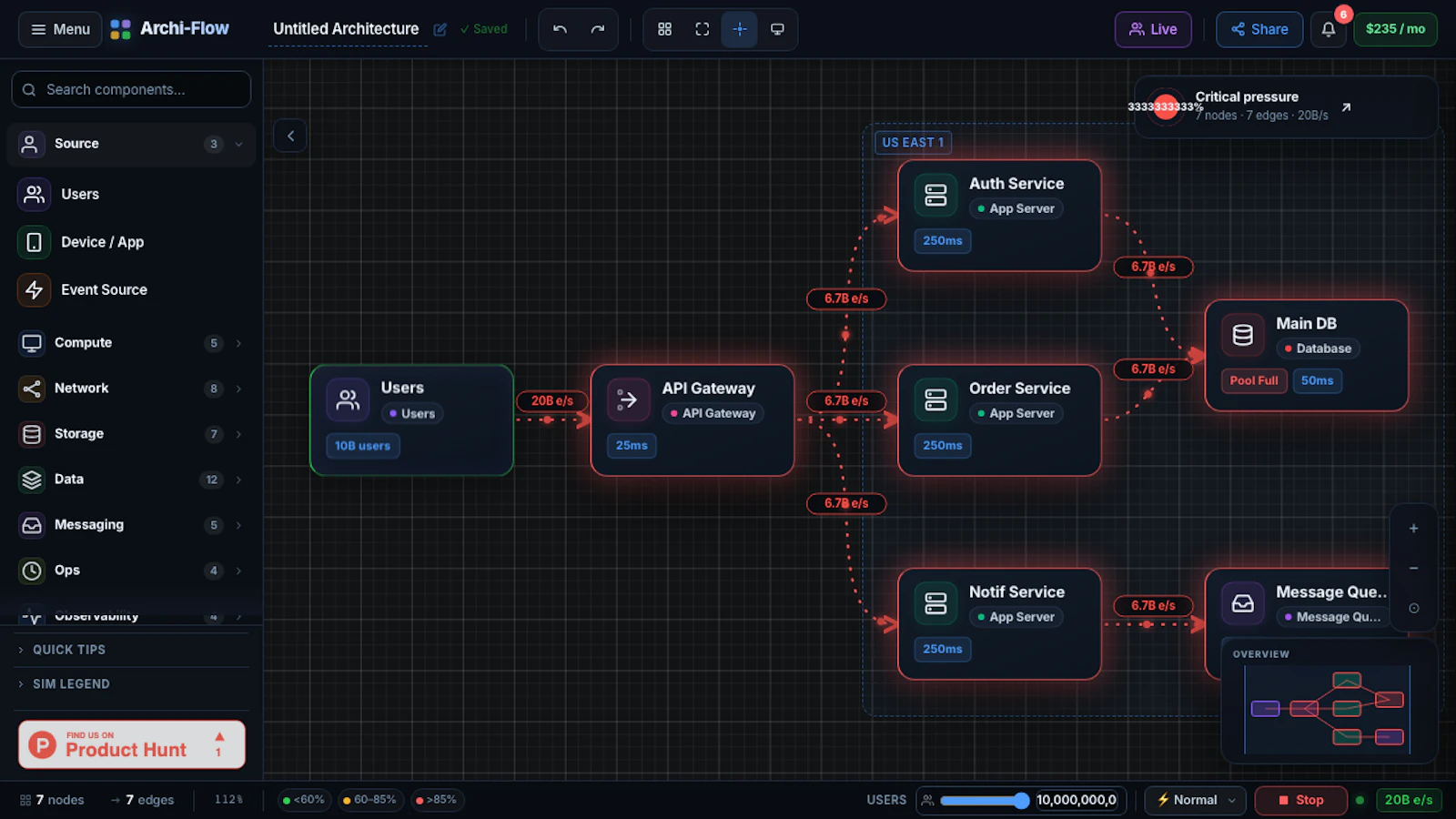This screenshot has width=1456, height=819.
Task: Redo the last action
Action: [597, 29]
